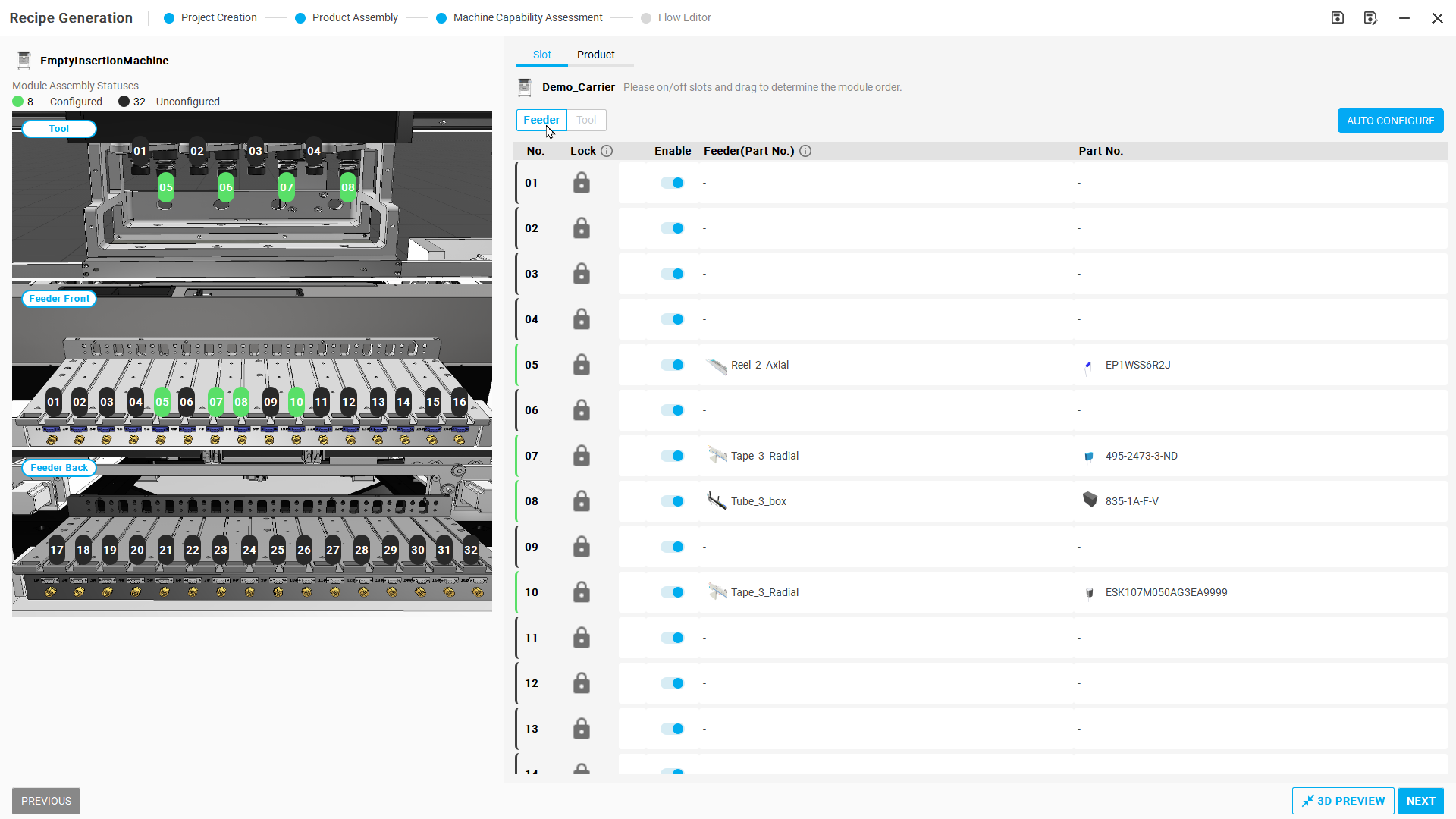This screenshot has width=1456, height=819.
Task: Select feeder slot marker 32 in Feeder Back
Action: 471,550
